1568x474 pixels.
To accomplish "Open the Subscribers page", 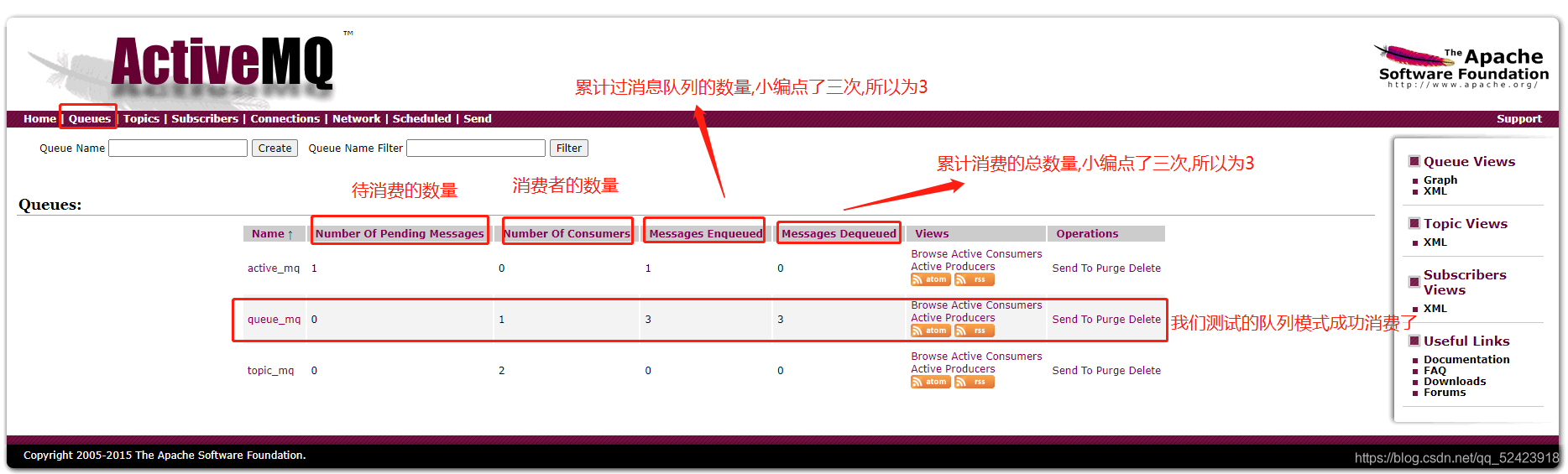I will [205, 119].
